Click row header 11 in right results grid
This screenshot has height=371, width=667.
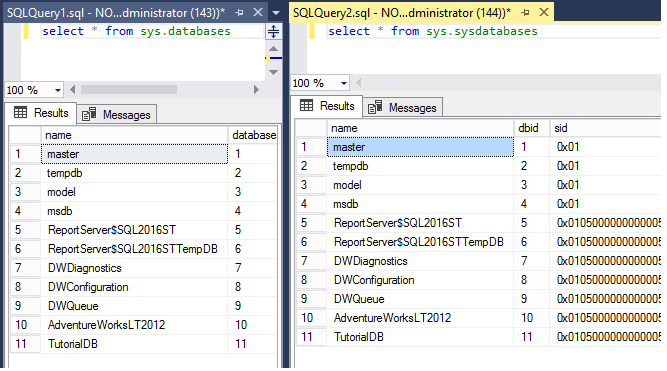[x=311, y=337]
